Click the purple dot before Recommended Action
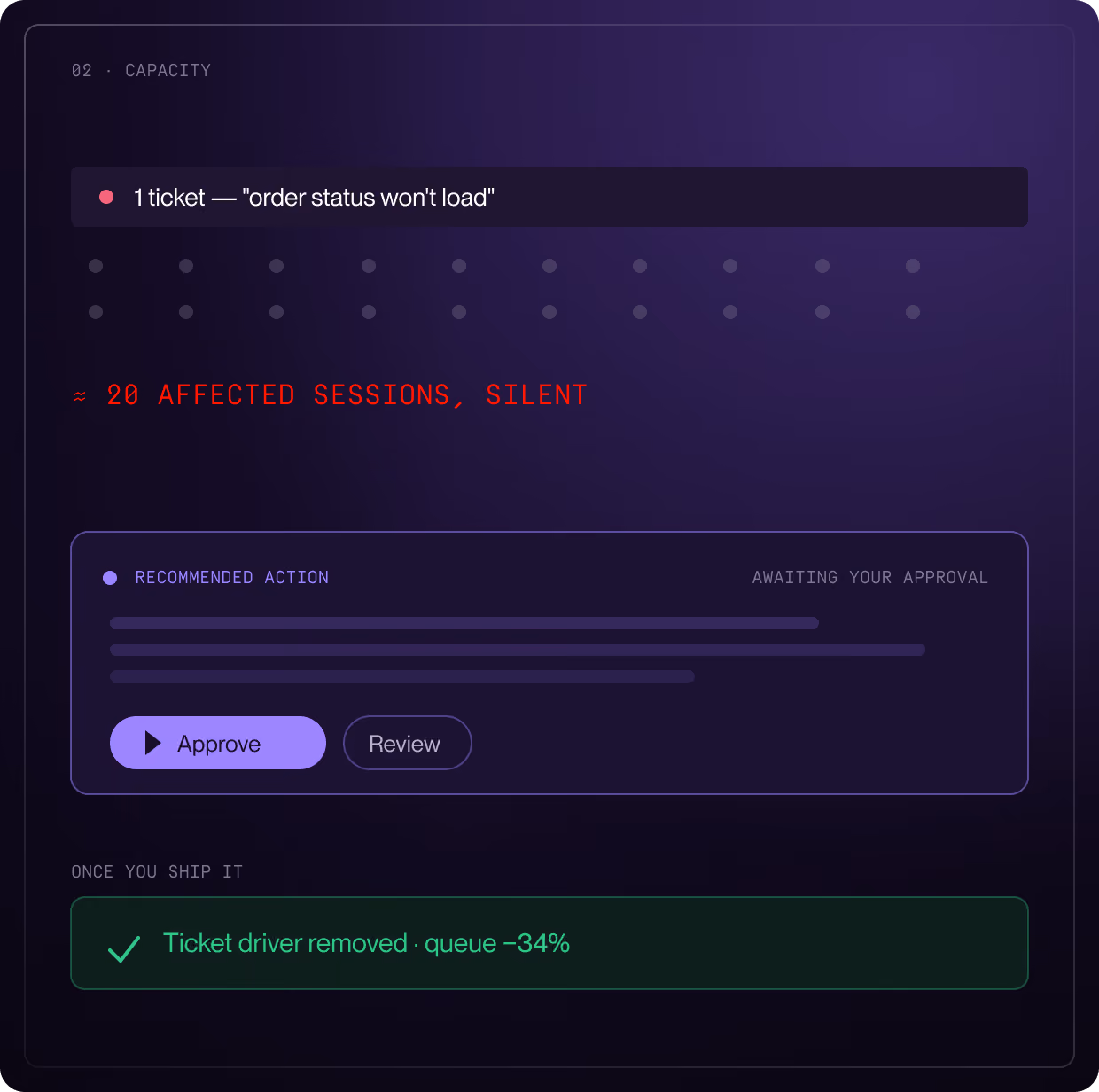Viewport: 1099px width, 1092px height. click(x=110, y=578)
